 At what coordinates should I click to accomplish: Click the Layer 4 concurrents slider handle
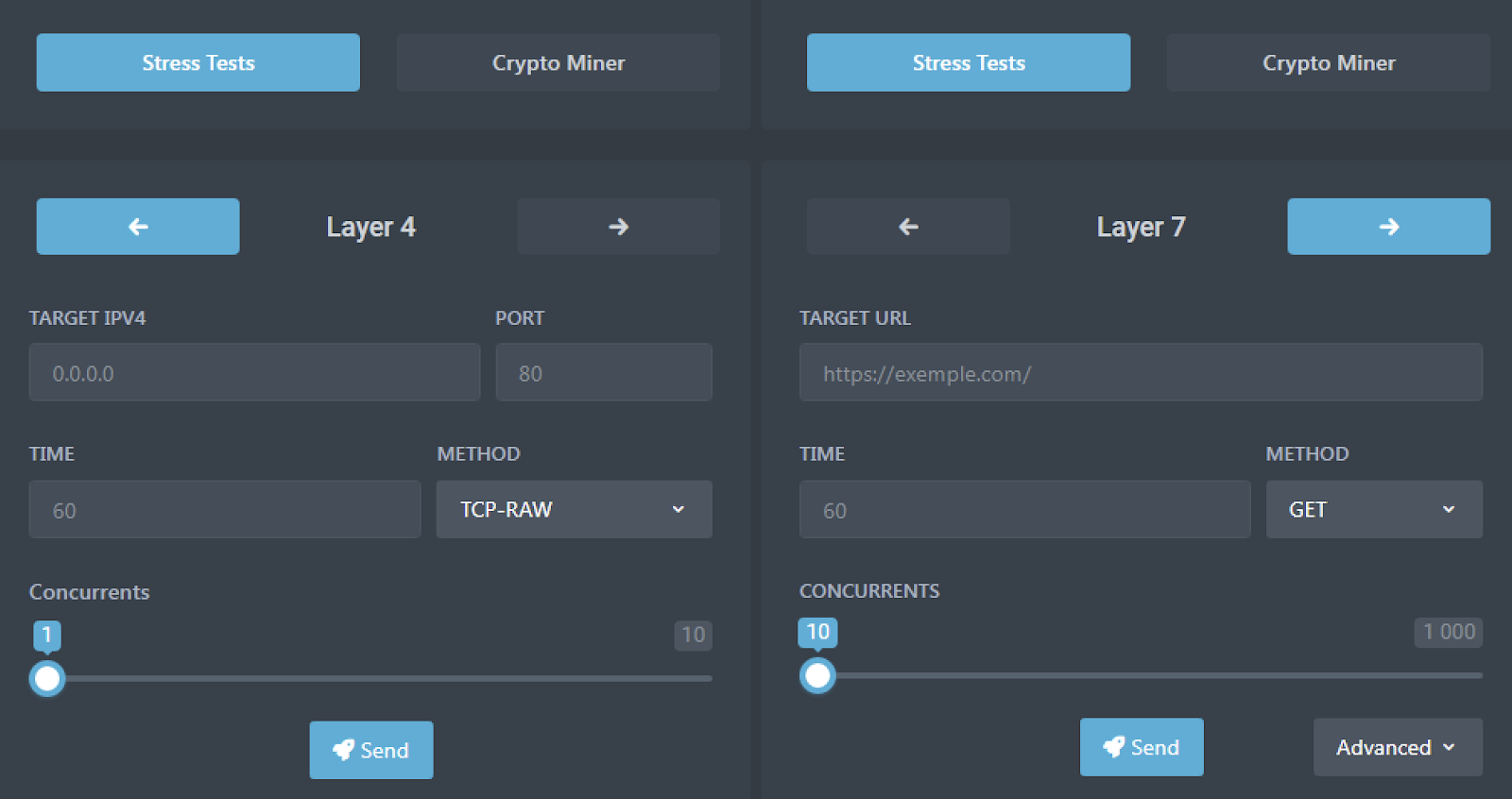click(47, 678)
